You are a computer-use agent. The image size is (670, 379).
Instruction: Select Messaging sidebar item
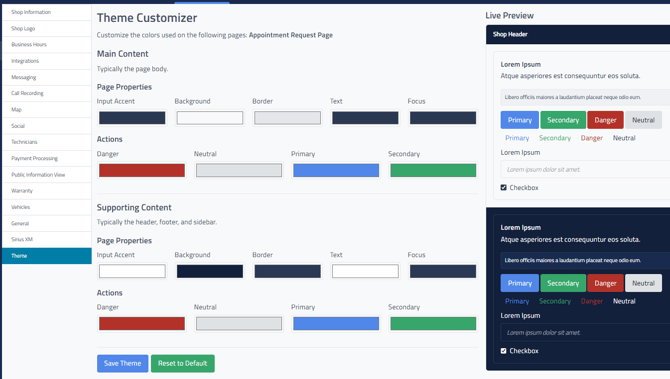(46, 77)
